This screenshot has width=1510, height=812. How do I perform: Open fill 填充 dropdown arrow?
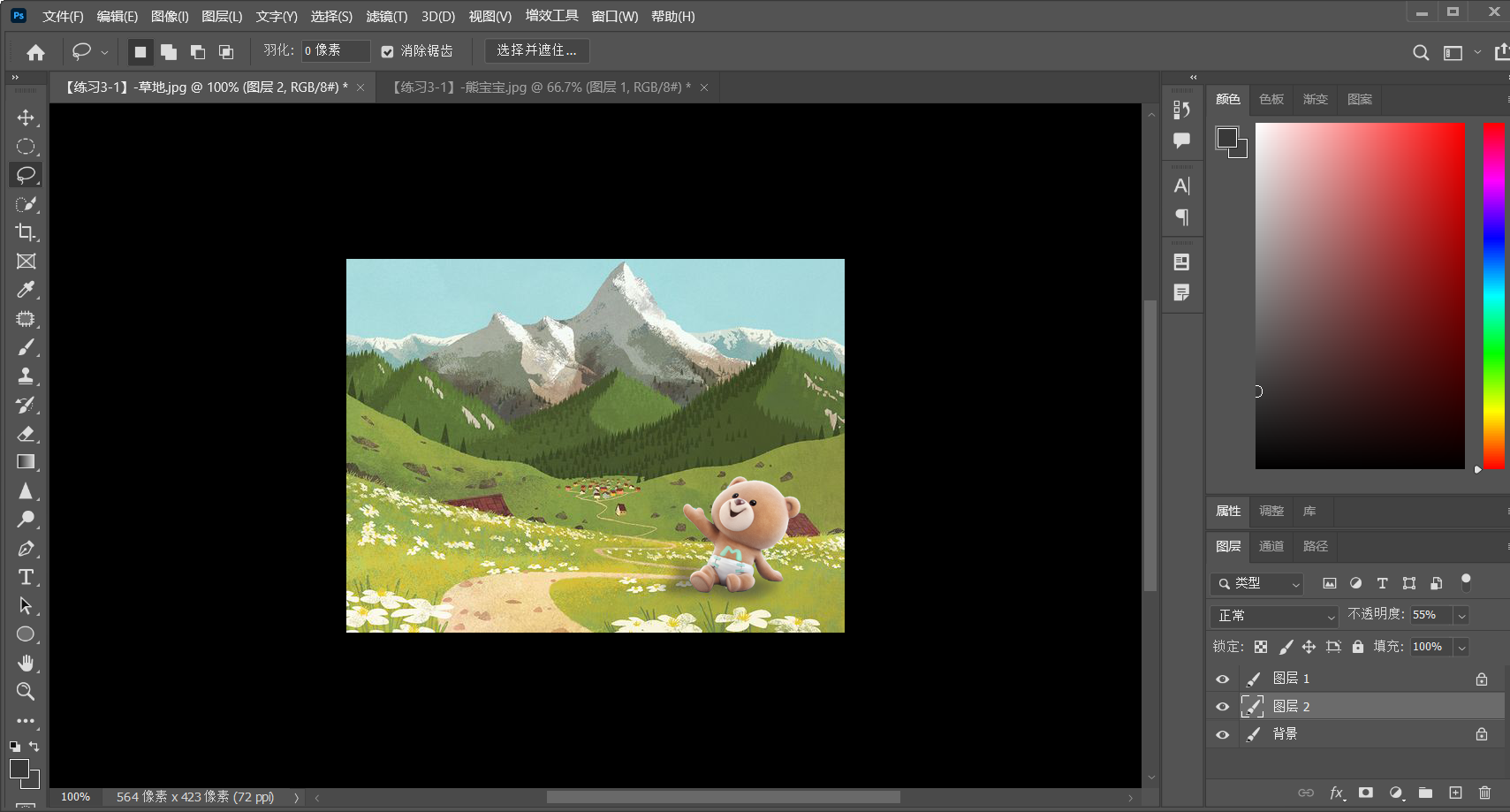click(1462, 647)
